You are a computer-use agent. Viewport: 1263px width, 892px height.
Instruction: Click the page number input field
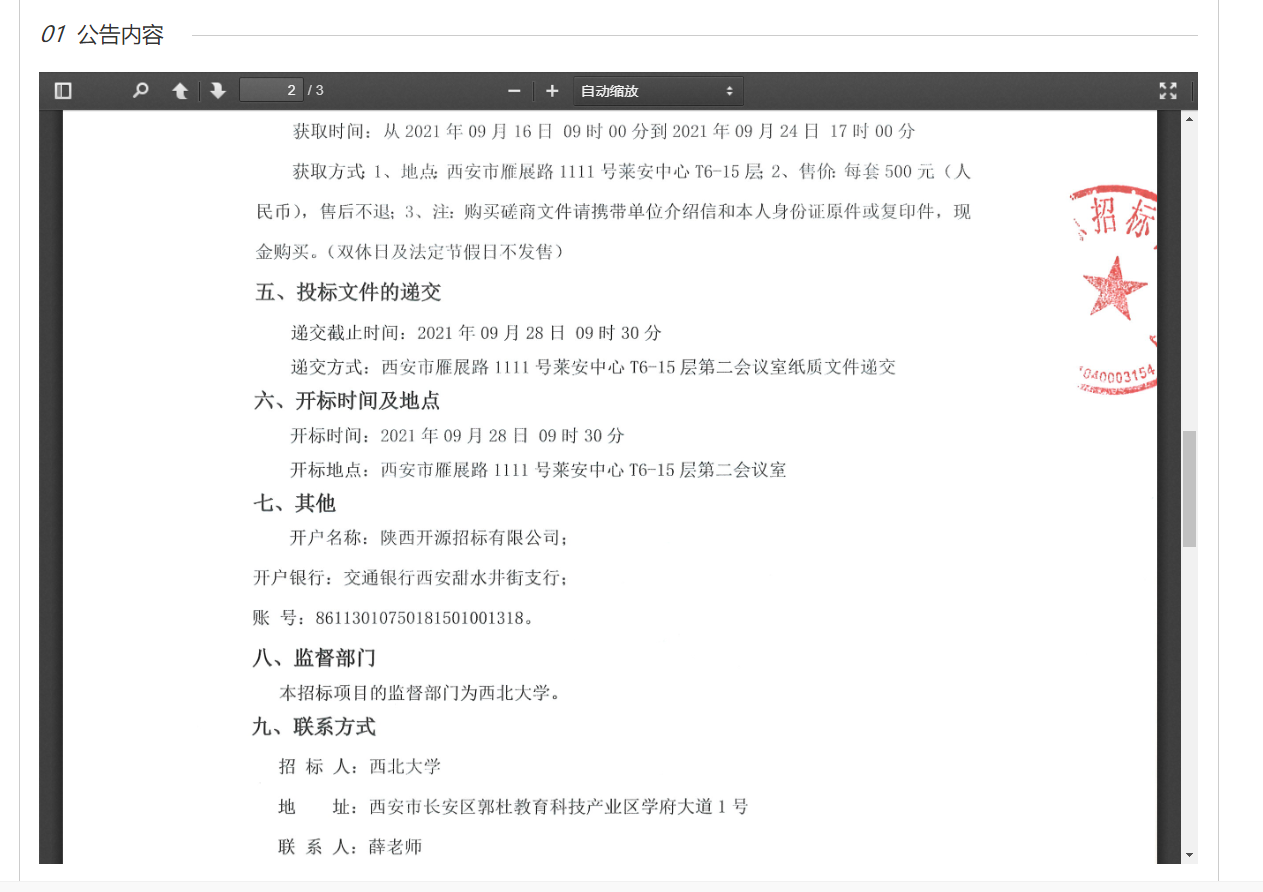pos(271,91)
